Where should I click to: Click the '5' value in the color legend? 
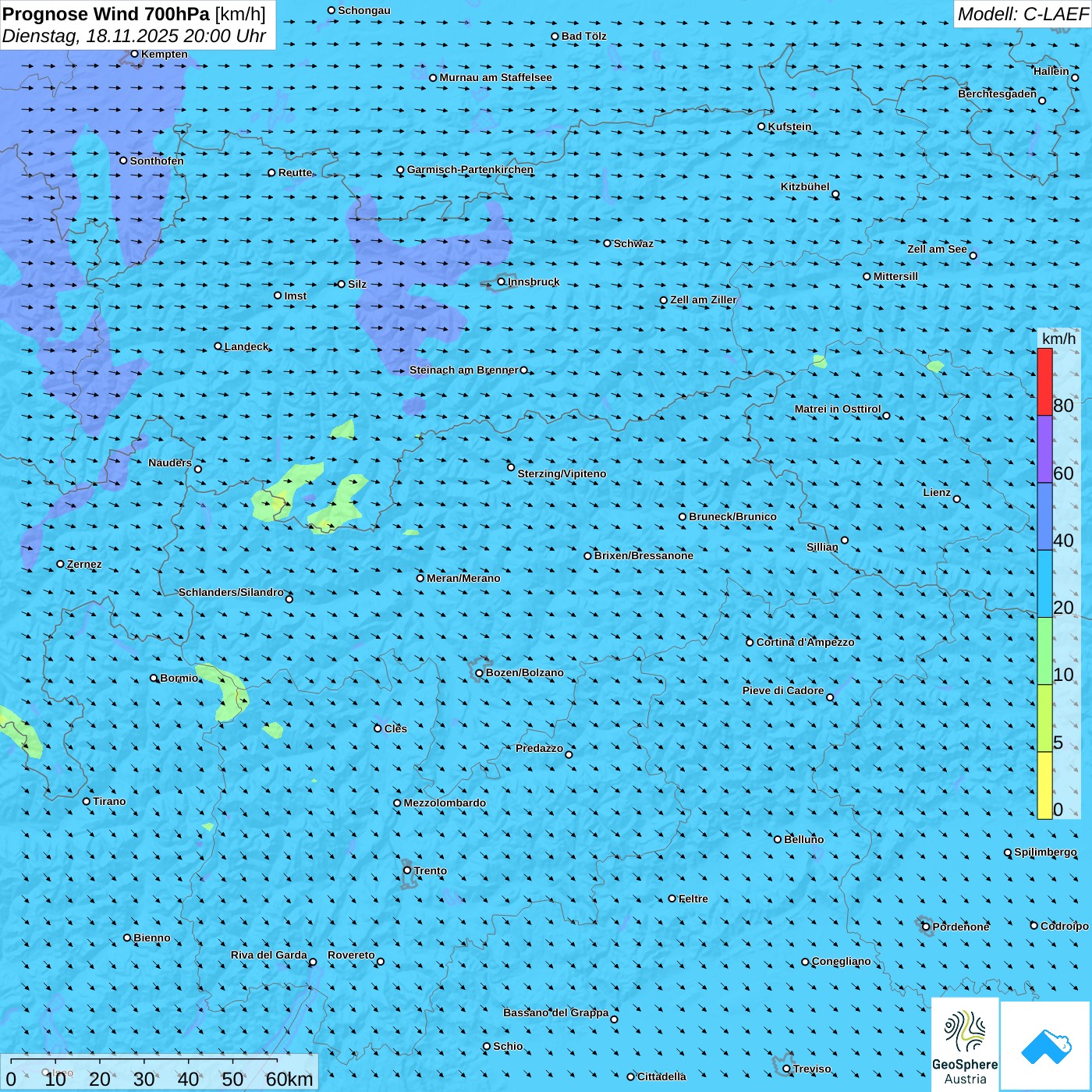point(1058,743)
